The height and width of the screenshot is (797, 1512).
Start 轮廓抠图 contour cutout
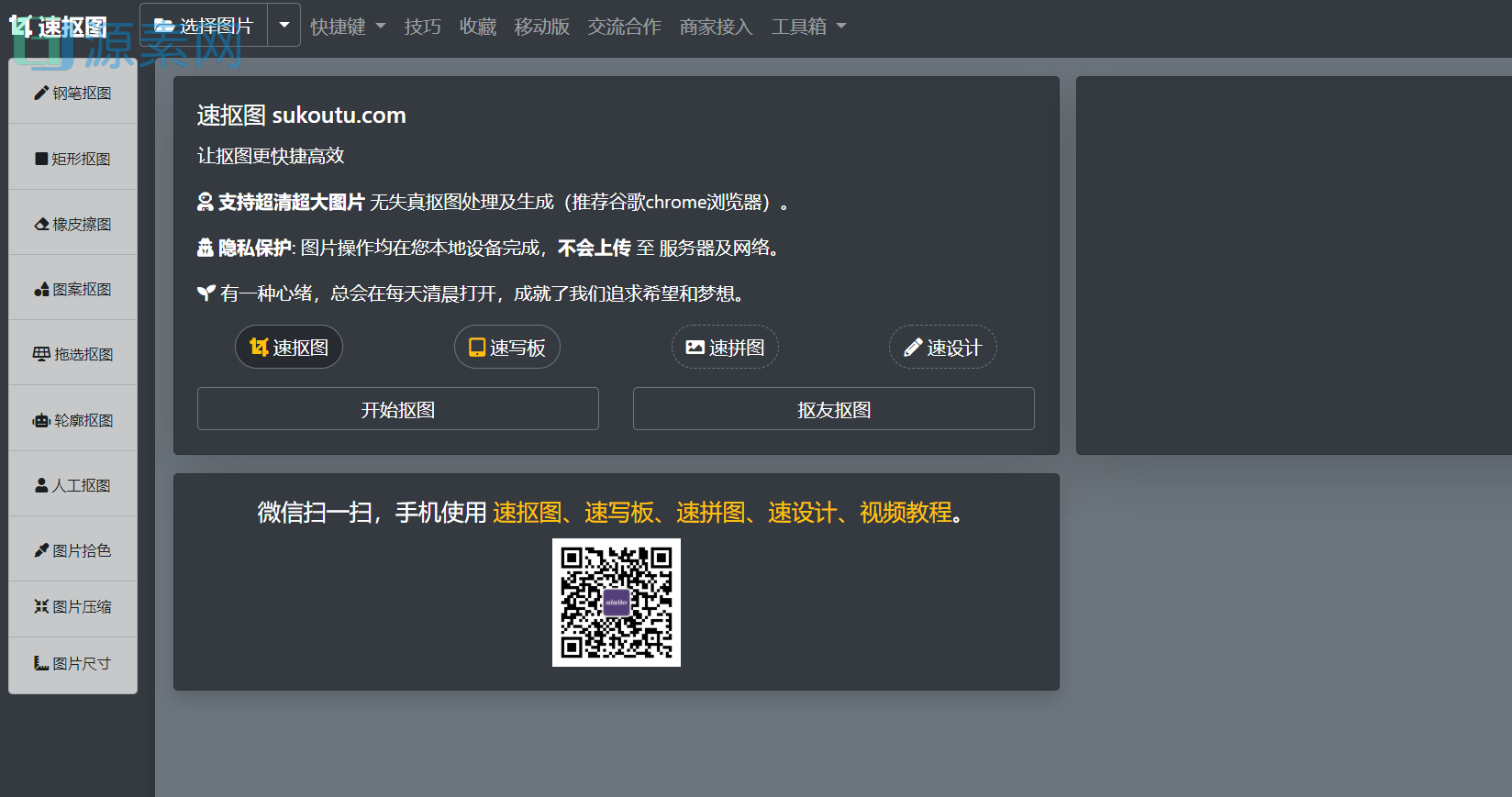coord(72,420)
